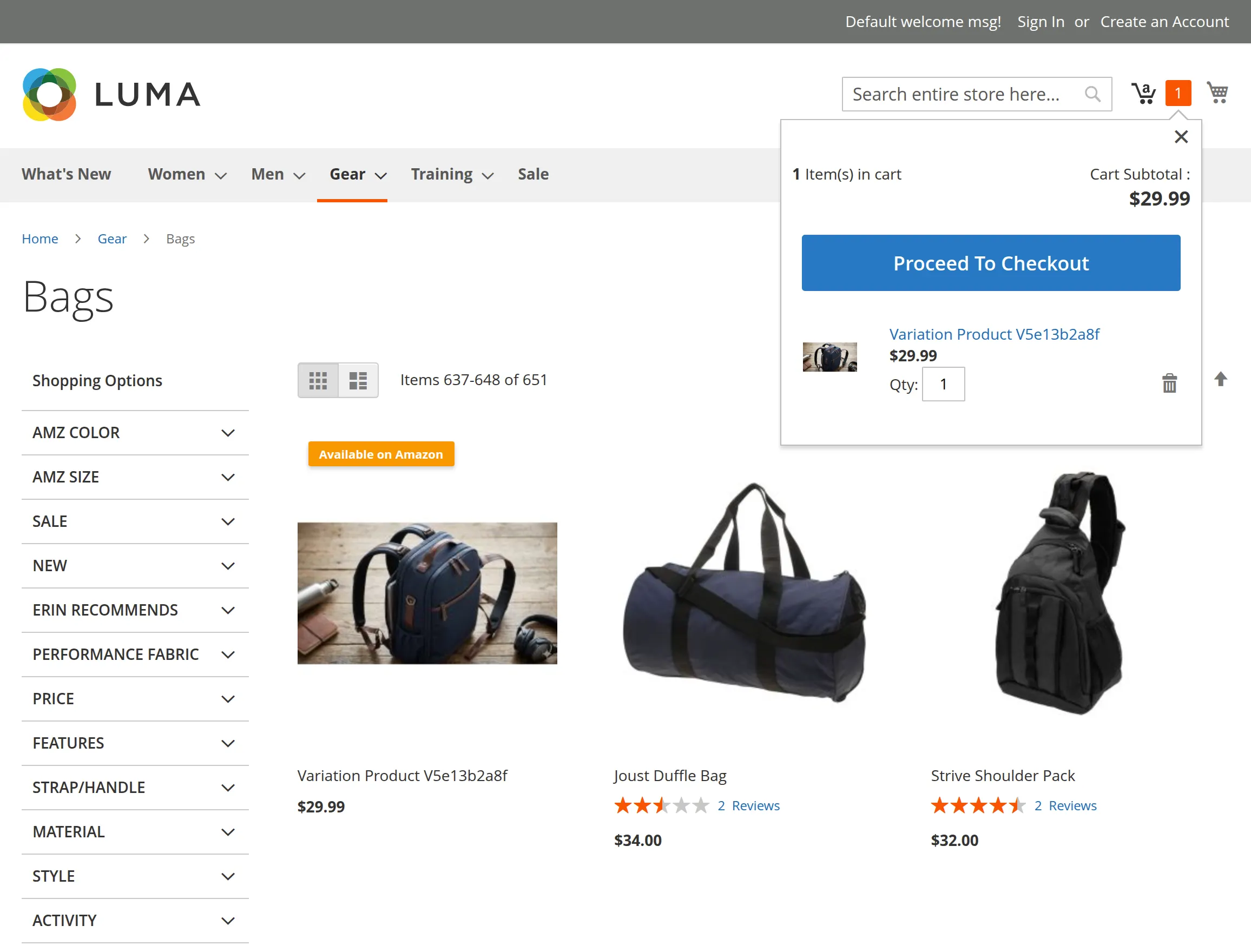This screenshot has width=1251, height=952.
Task: Open Gear menu
Action: pos(358,174)
